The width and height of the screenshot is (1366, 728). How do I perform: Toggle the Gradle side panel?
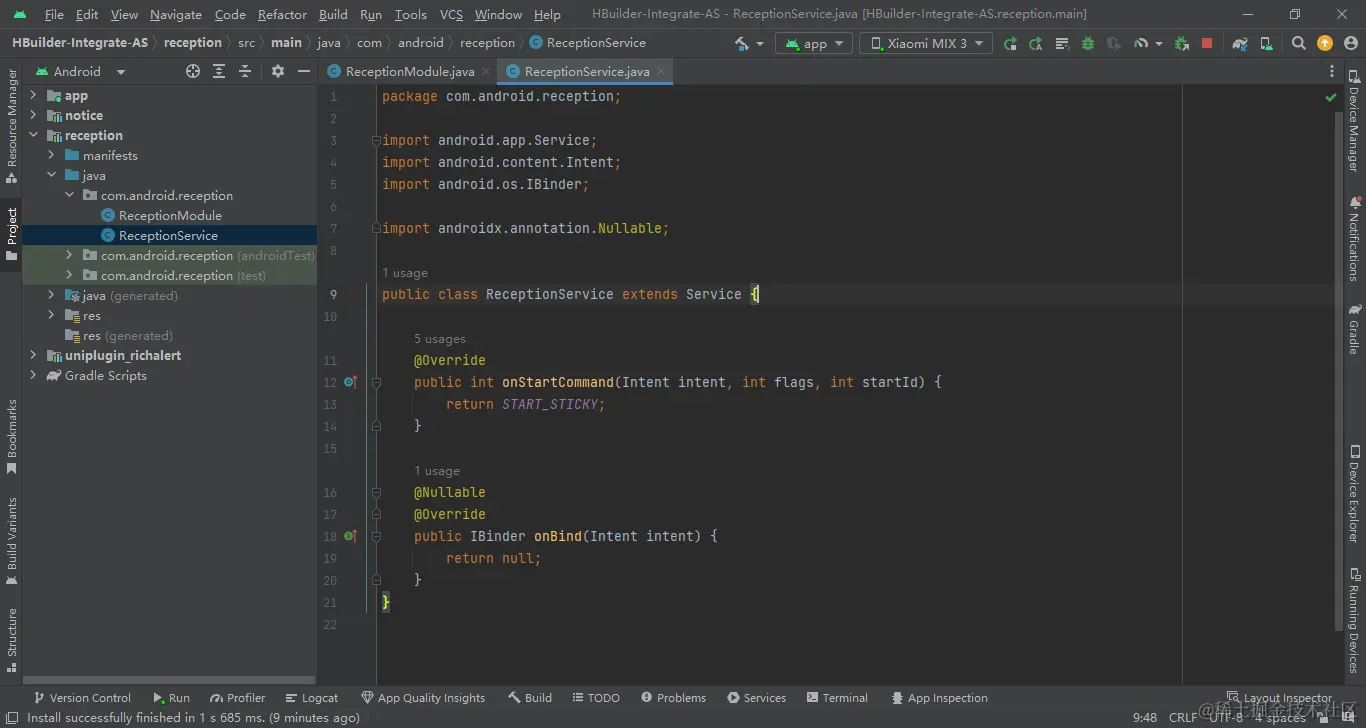(1354, 330)
